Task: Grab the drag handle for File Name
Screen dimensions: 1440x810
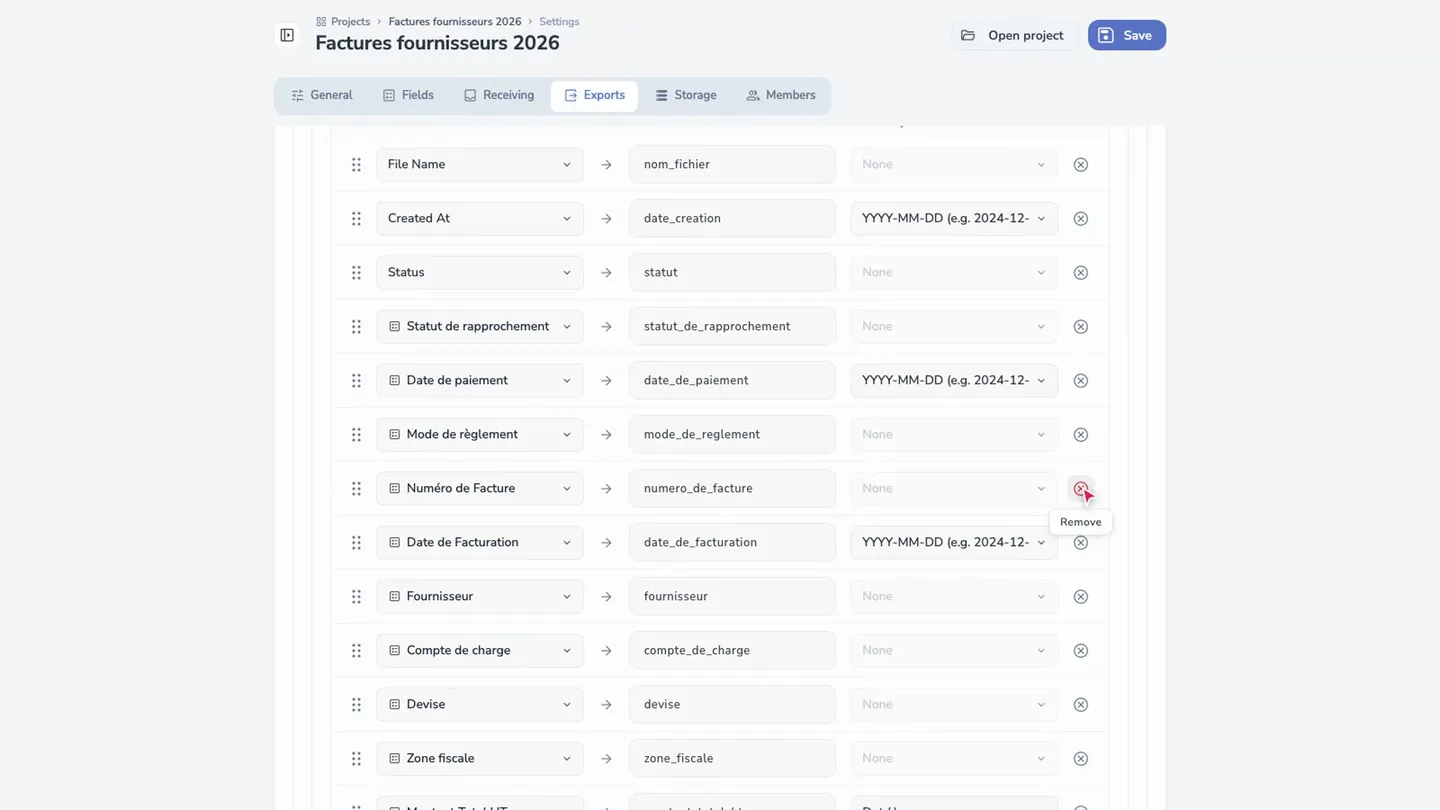Action: tap(356, 164)
